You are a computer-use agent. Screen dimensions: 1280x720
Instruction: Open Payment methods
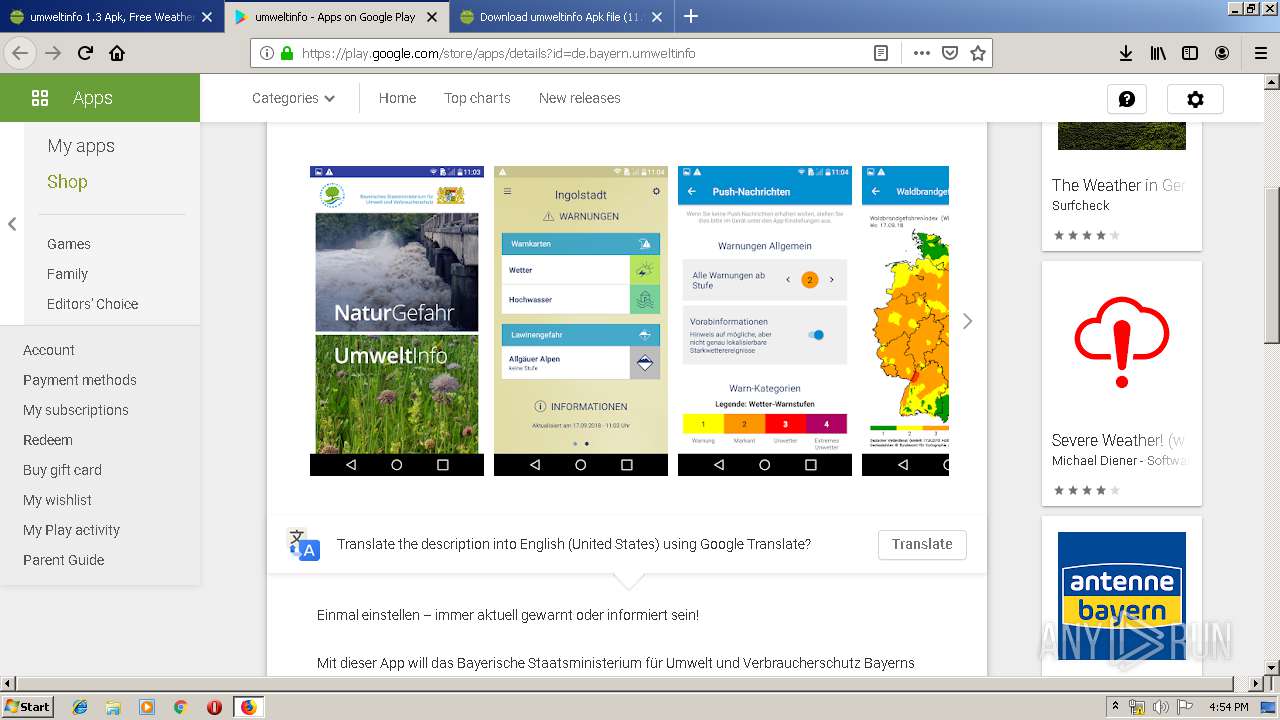(80, 380)
